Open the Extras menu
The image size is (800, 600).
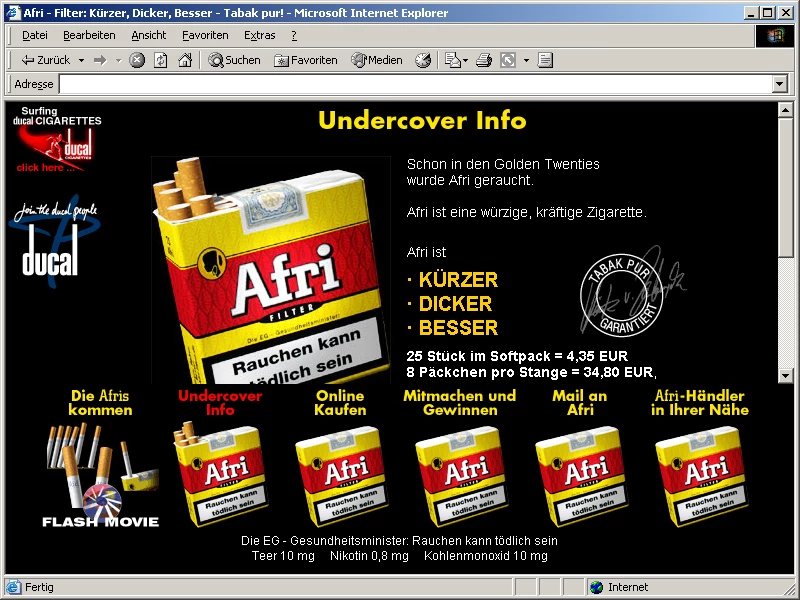click(x=259, y=35)
